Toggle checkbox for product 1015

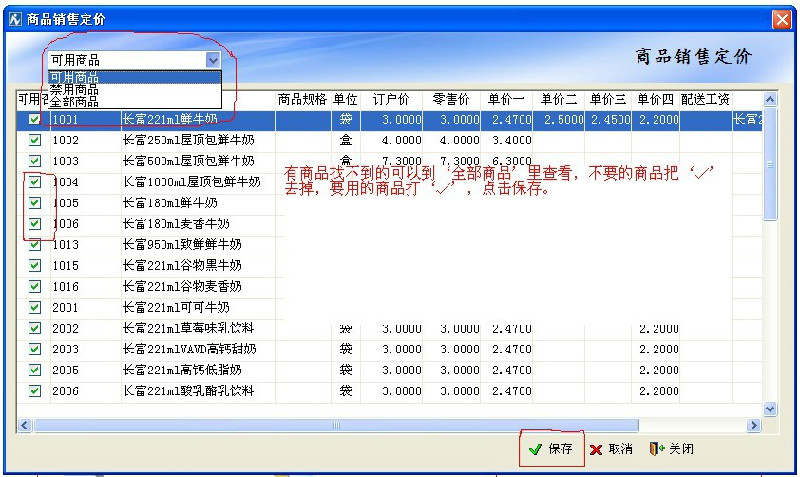(x=34, y=265)
